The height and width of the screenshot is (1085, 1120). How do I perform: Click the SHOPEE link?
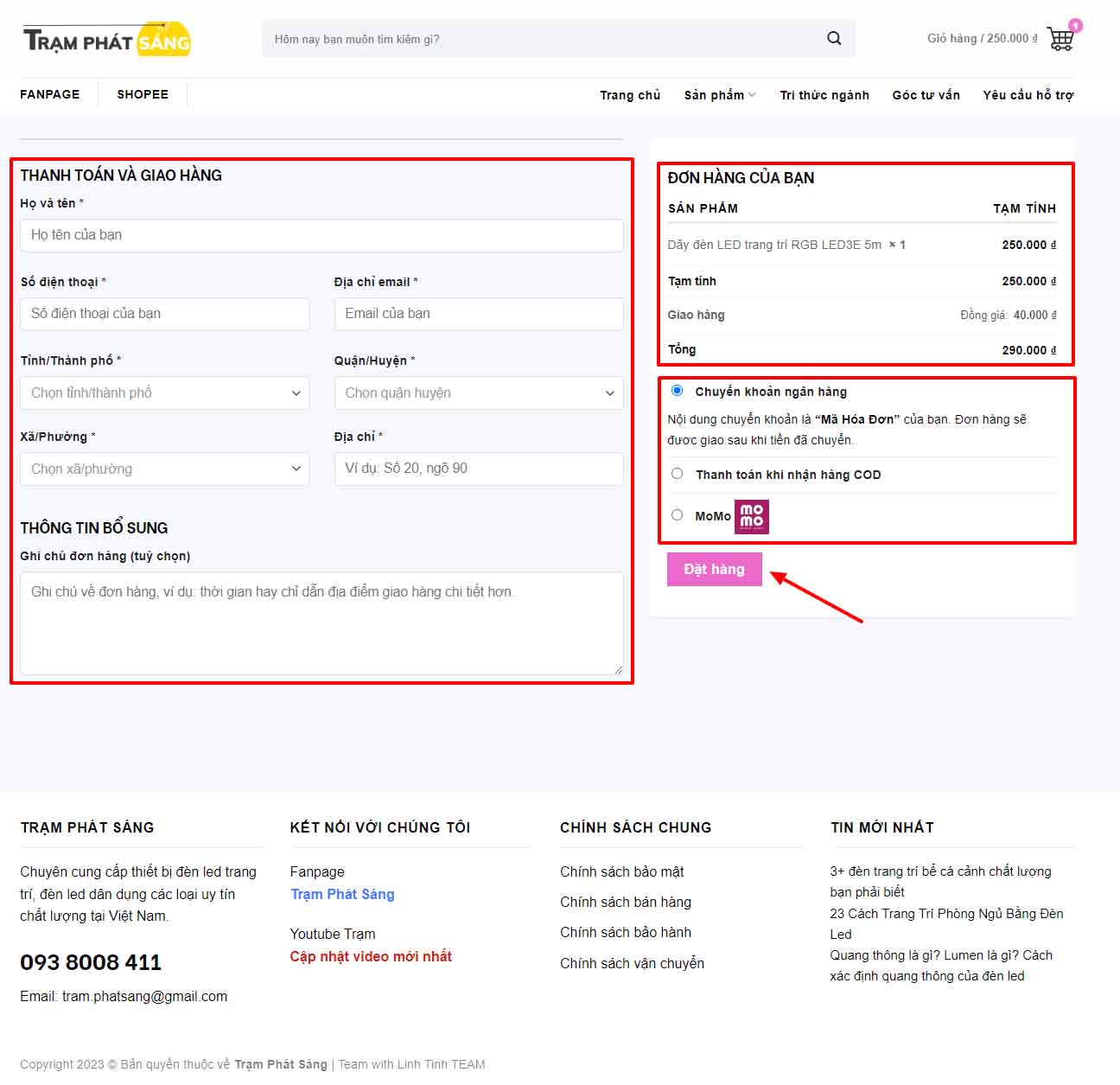tap(143, 94)
